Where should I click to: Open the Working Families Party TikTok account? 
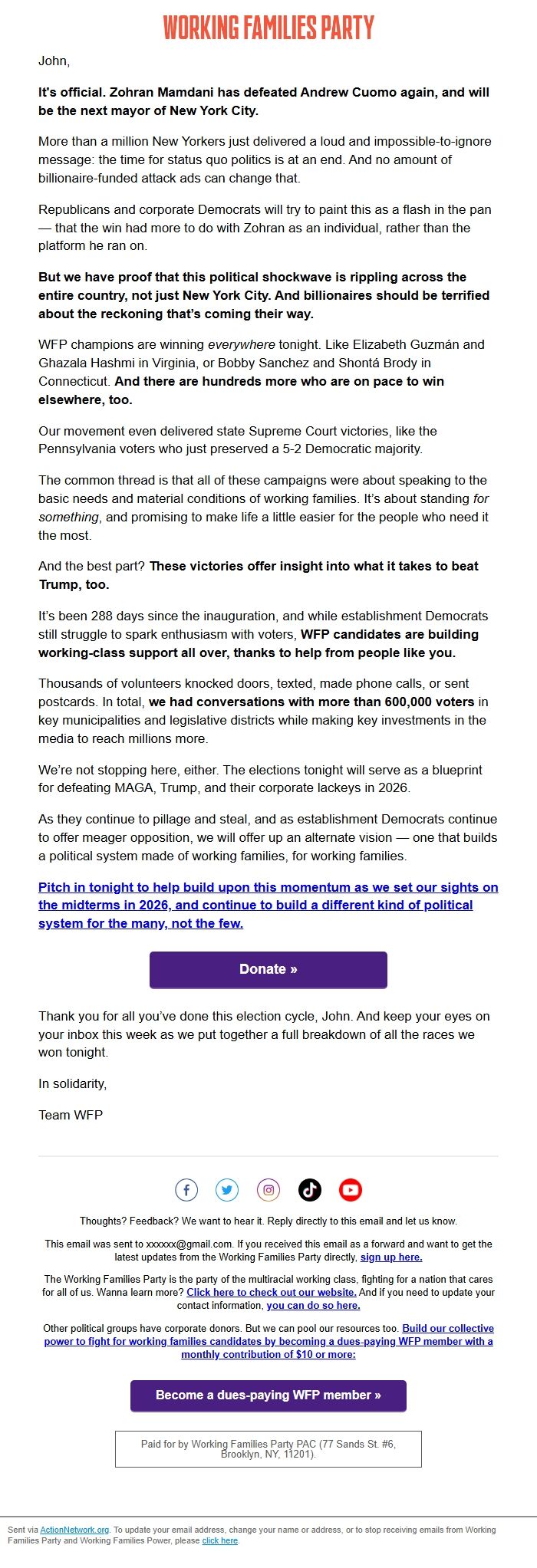pyautogui.click(x=309, y=1190)
